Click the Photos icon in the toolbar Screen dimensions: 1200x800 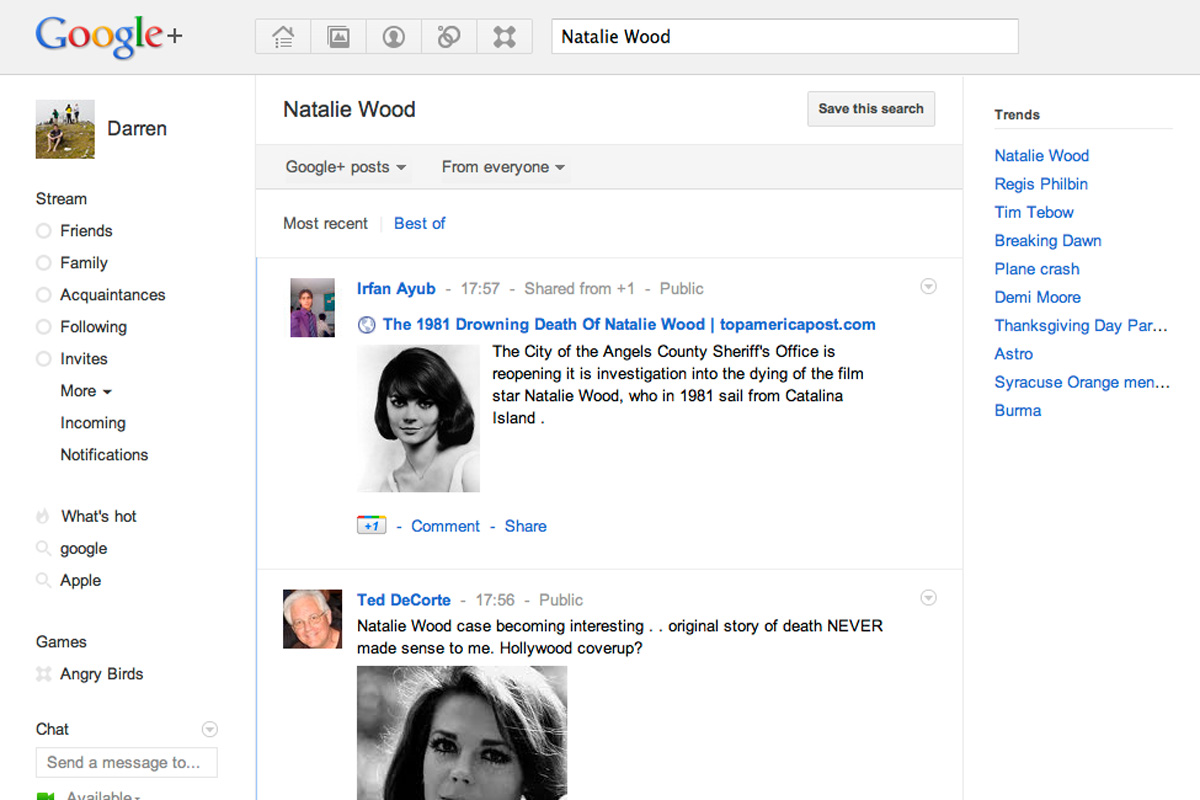(x=338, y=36)
